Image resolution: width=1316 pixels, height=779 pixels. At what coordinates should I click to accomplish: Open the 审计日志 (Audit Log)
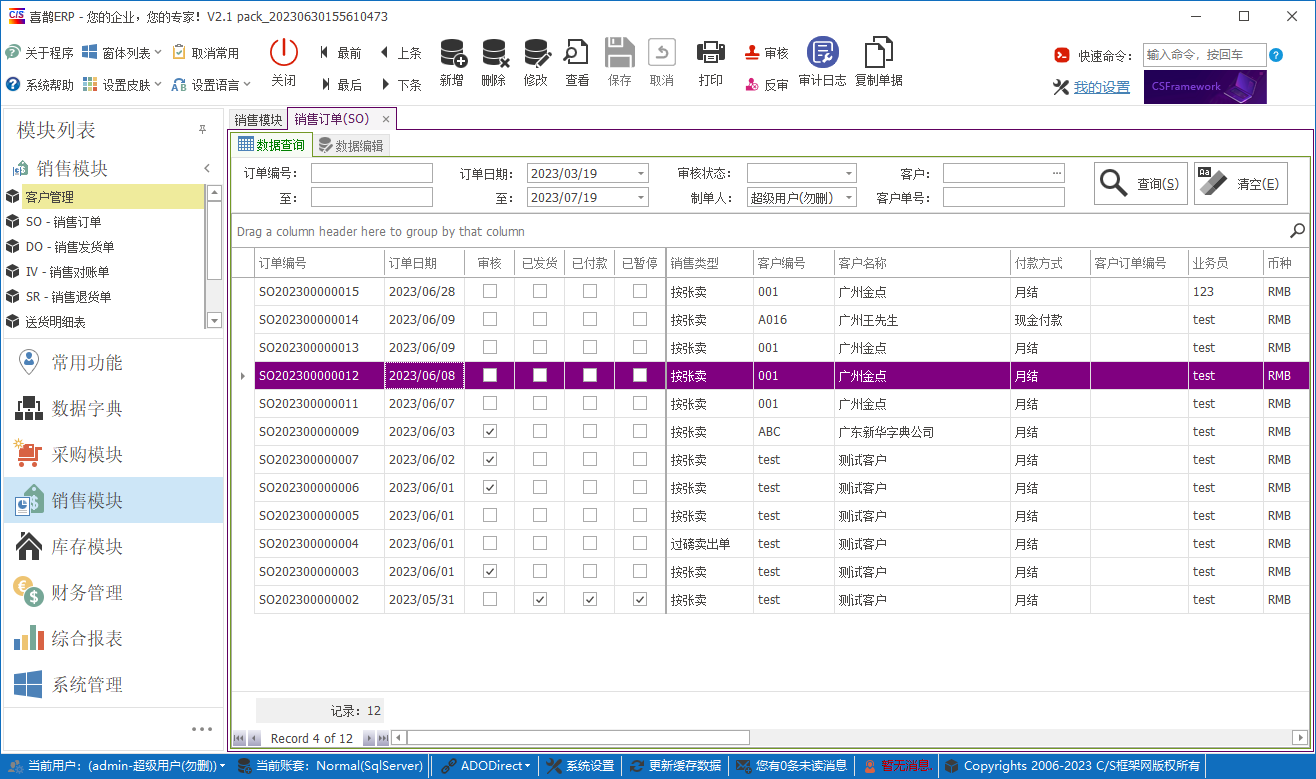[x=821, y=60]
